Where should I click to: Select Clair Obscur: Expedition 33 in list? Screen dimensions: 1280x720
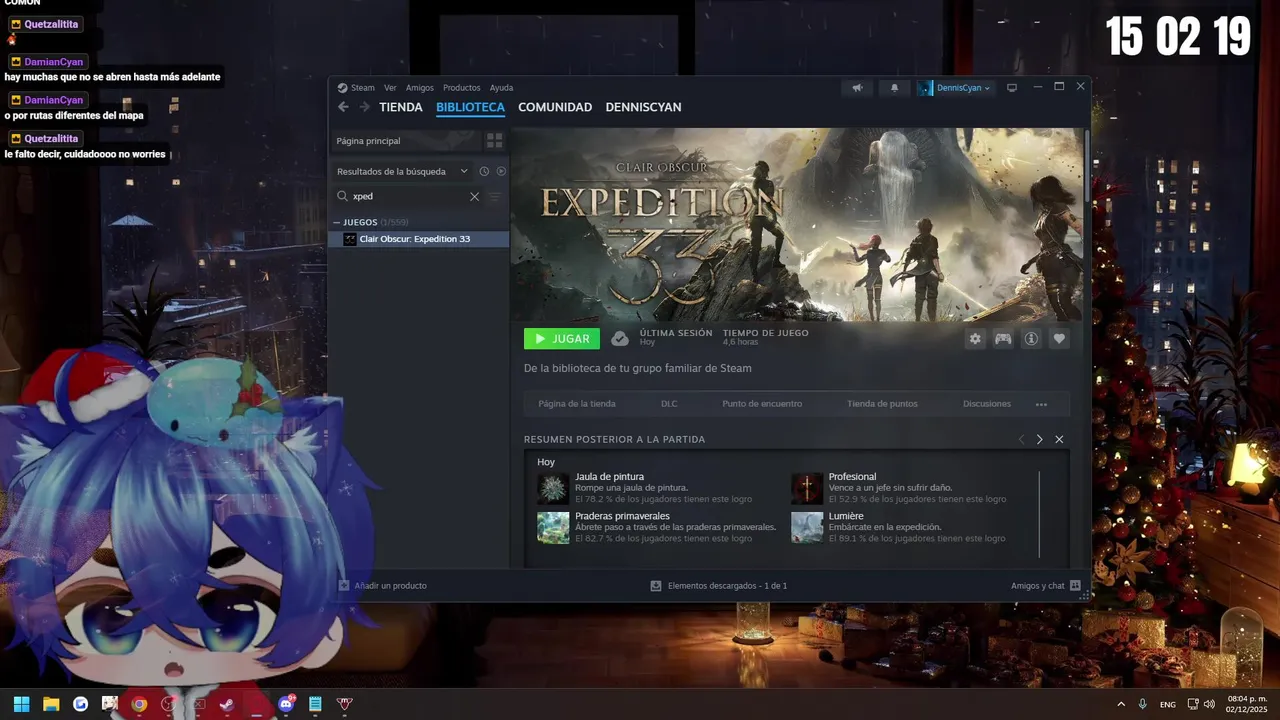coord(419,239)
